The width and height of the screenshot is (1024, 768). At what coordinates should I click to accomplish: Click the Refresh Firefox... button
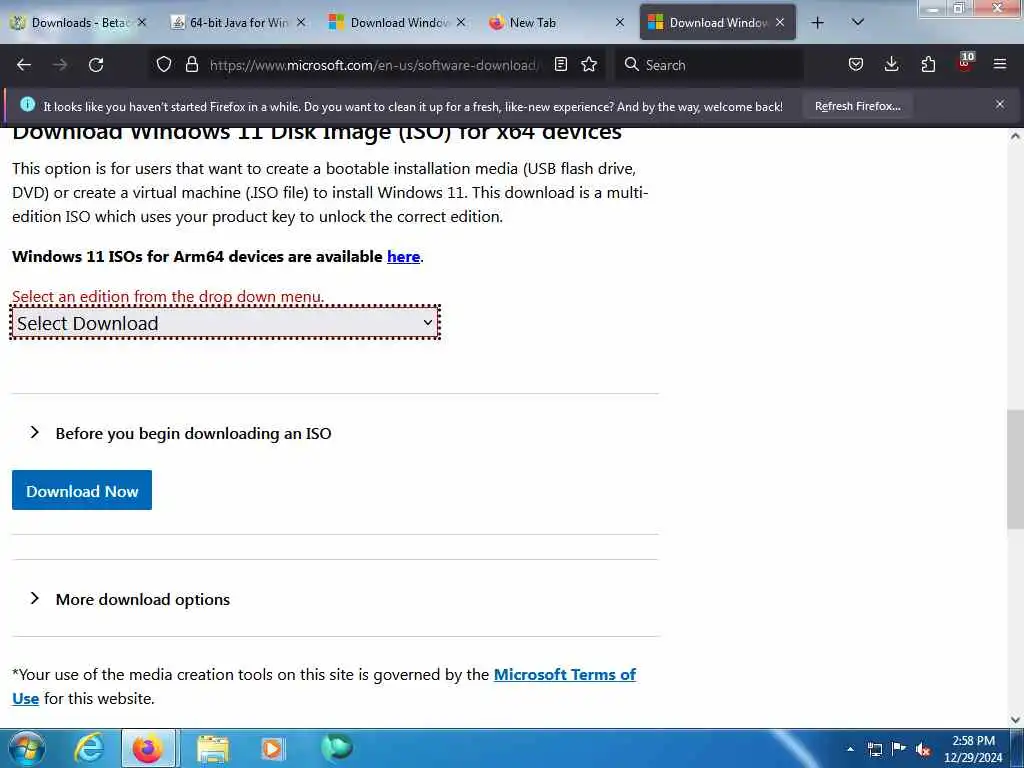857,106
